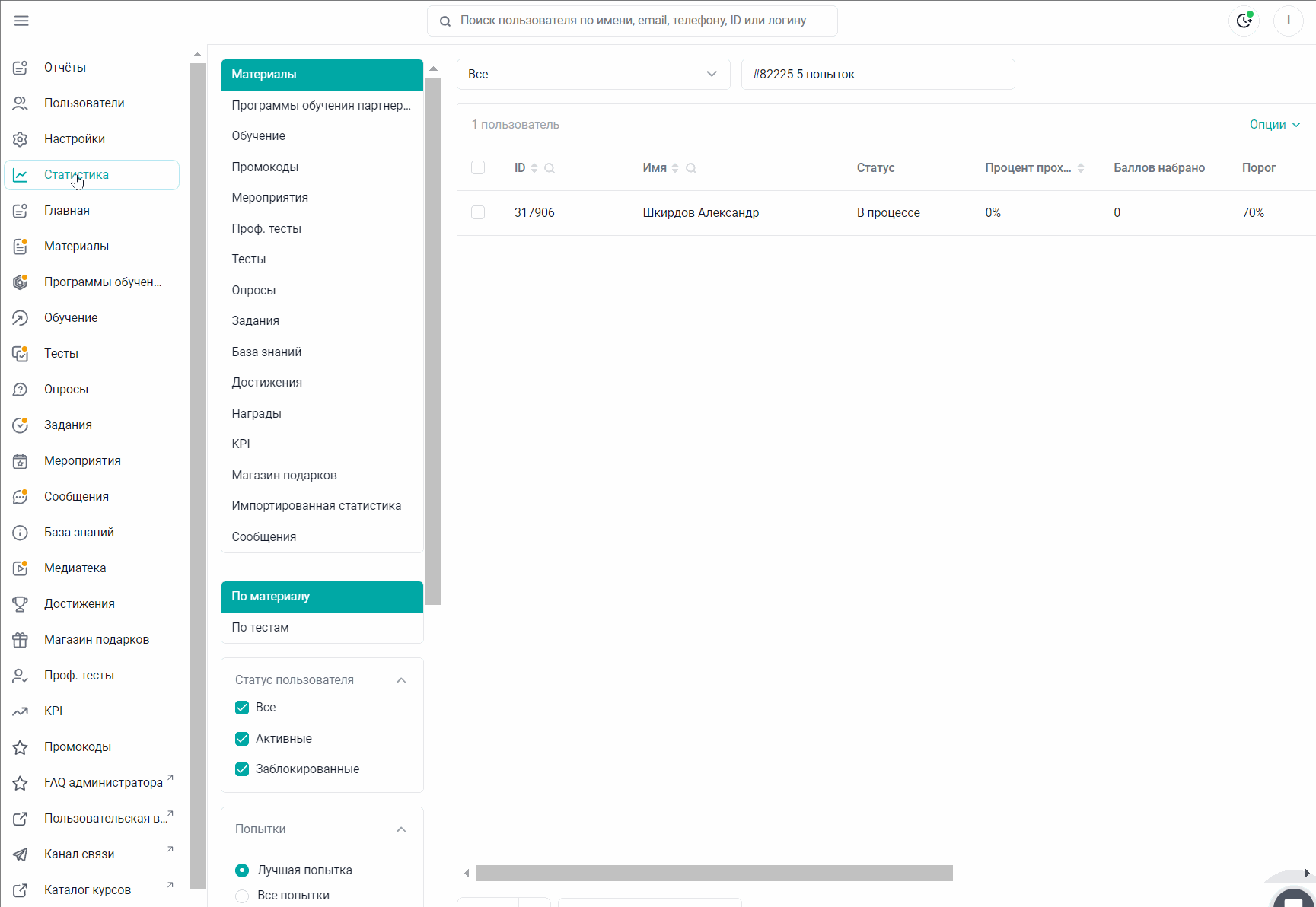Image resolution: width=1316 pixels, height=907 pixels.
Task: Click the Проф. тесты sidebar icon
Action: click(21, 676)
